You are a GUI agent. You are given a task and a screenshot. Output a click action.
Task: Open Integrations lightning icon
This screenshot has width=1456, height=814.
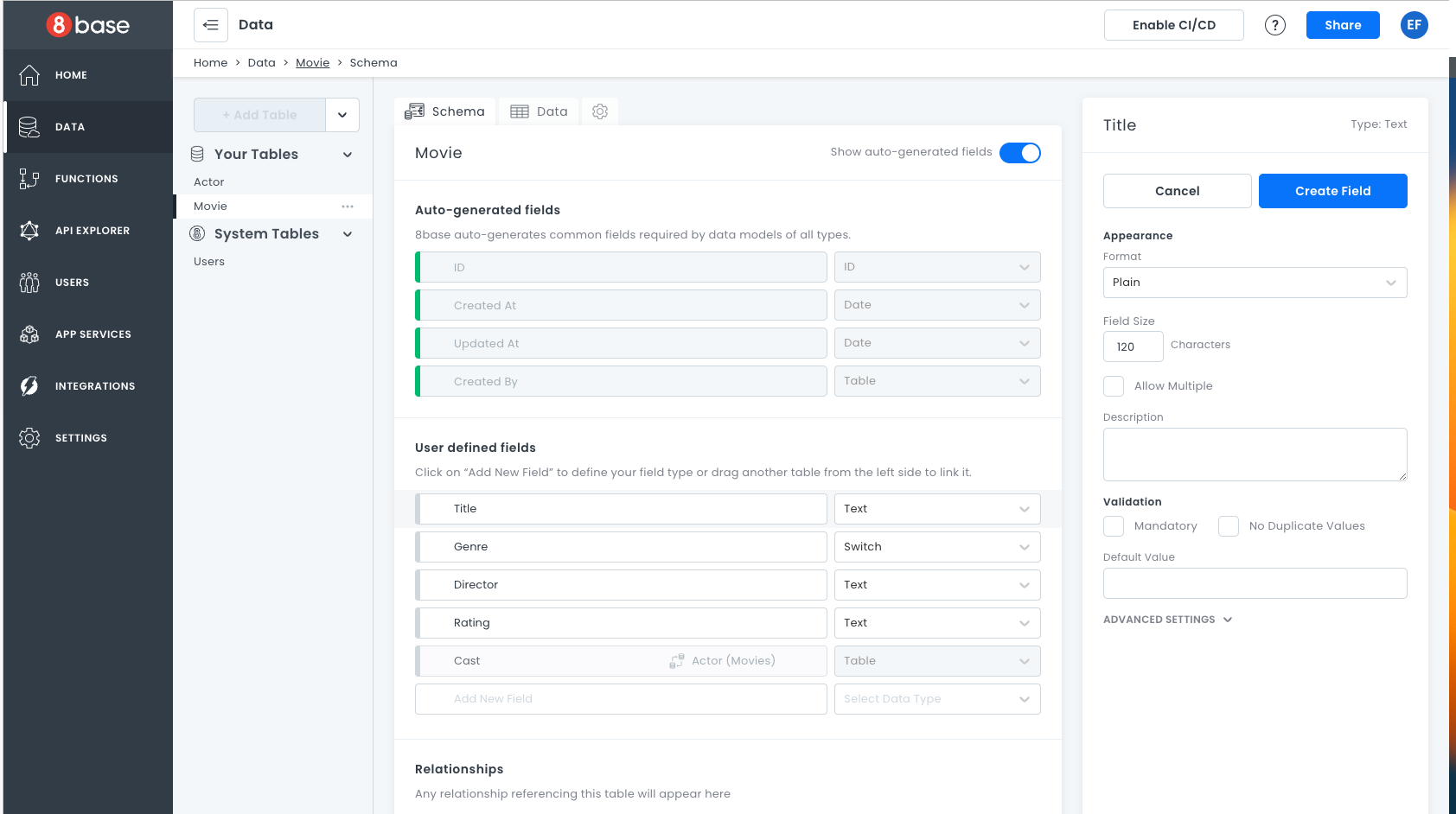tap(29, 386)
